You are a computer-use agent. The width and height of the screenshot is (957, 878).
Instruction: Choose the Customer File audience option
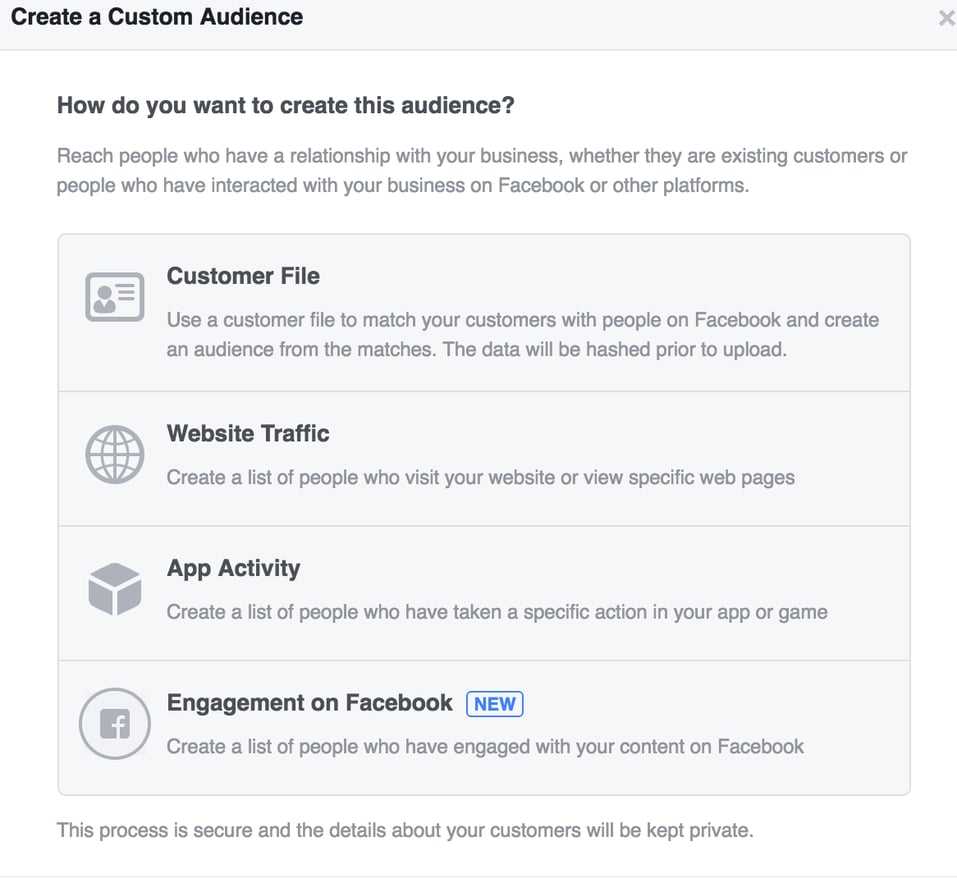[484, 312]
